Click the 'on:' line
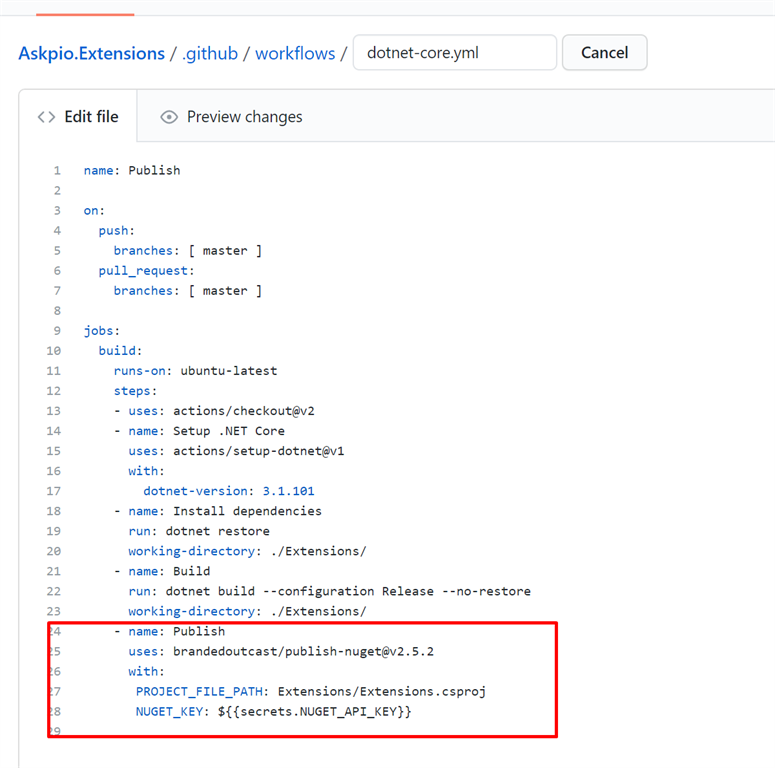775x768 pixels. coord(94,211)
